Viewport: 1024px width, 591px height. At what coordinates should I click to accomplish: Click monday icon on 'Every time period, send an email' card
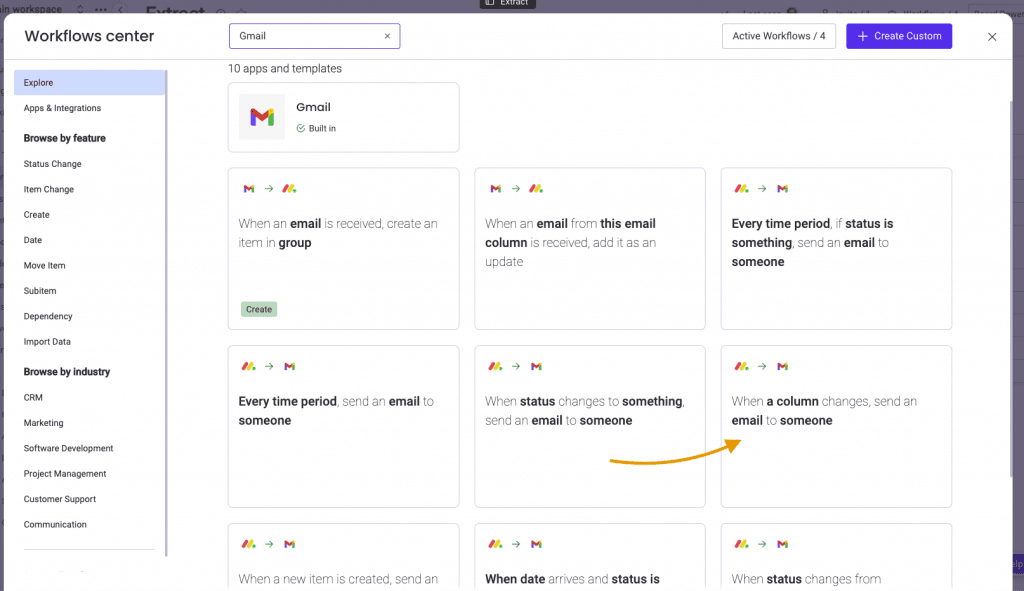(x=249, y=366)
